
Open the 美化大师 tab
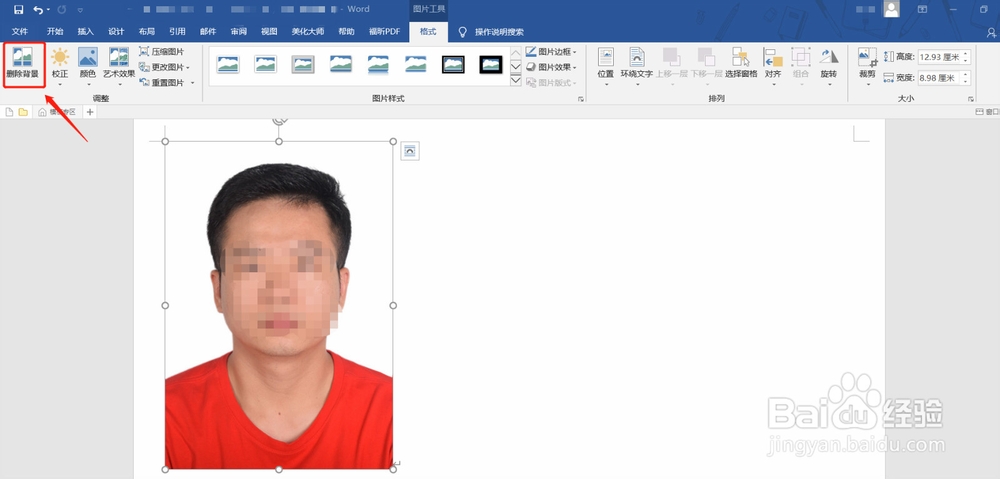(307, 31)
